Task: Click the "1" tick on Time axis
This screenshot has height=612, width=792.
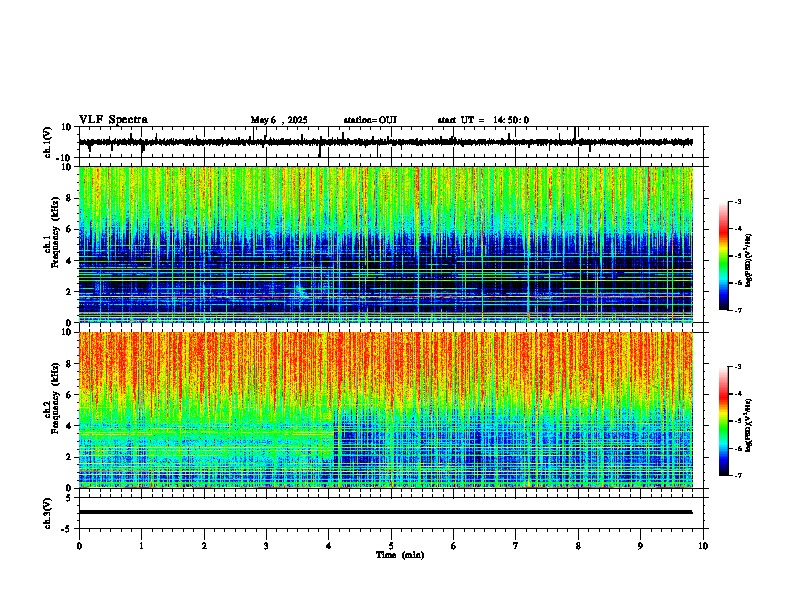Action: coord(141,546)
